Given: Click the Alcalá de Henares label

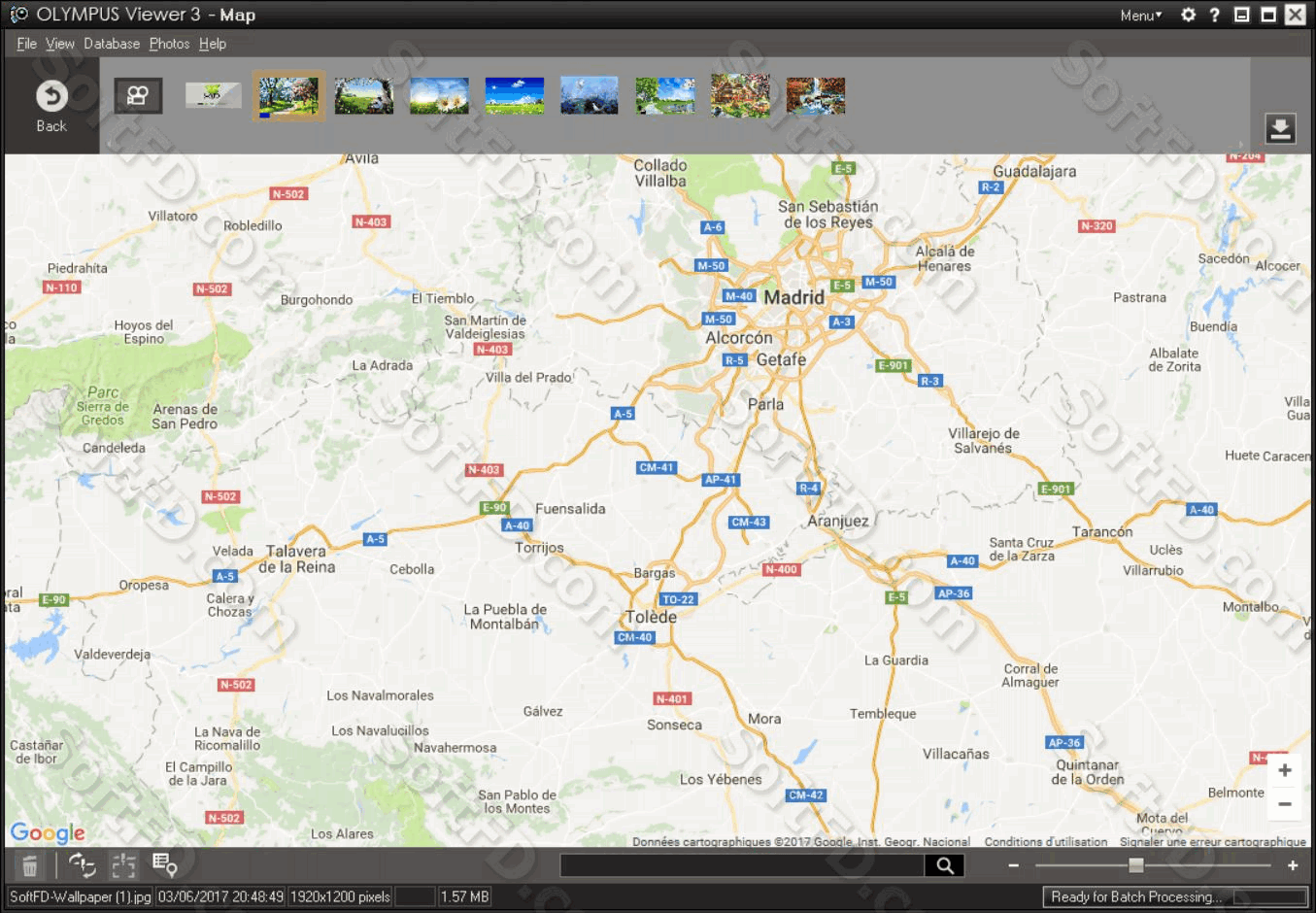Looking at the screenshot, I should 944,258.
